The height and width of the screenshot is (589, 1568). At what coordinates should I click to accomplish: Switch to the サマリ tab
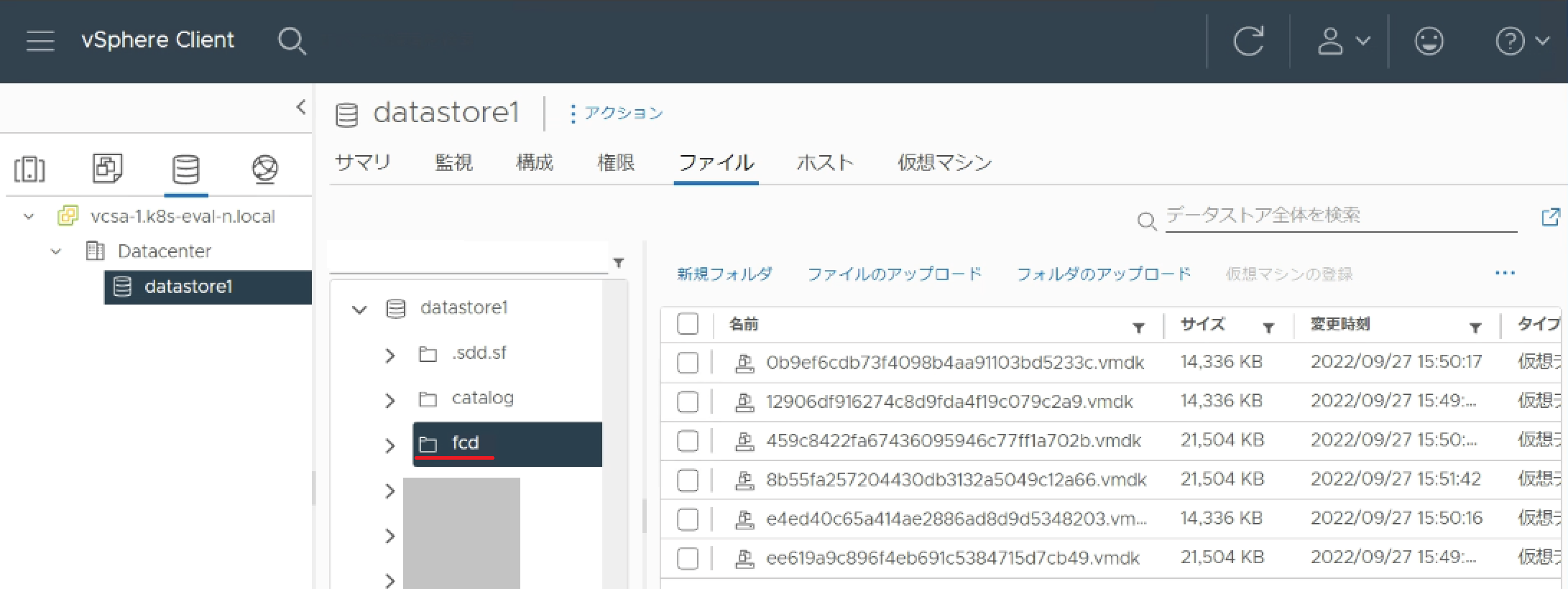363,163
